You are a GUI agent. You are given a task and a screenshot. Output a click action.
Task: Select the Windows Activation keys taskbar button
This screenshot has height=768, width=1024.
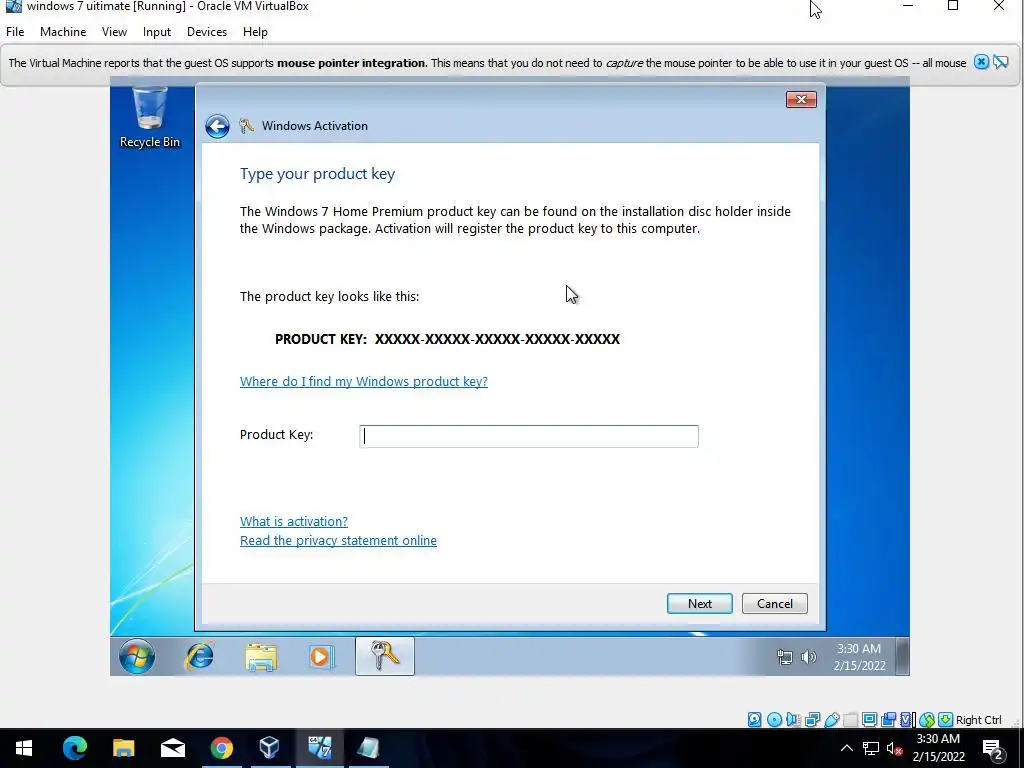point(385,656)
